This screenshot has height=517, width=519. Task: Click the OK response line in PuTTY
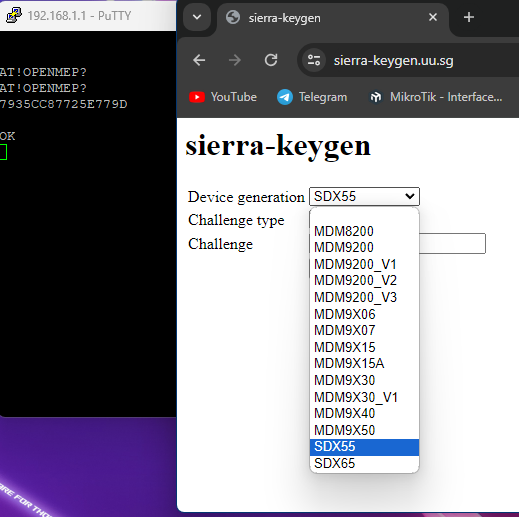point(7,136)
